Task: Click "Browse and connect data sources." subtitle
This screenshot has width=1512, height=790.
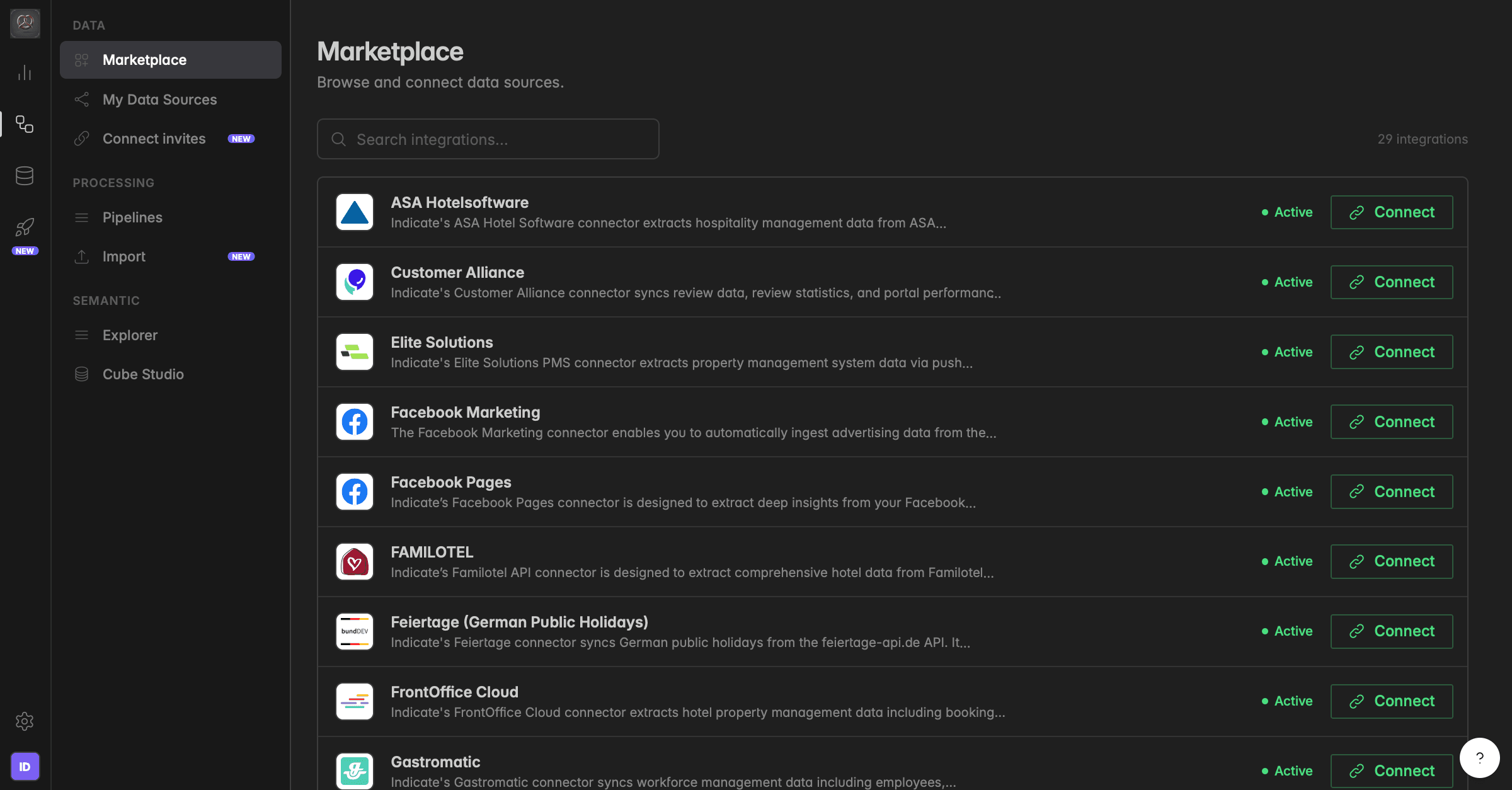Action: pyautogui.click(x=440, y=83)
